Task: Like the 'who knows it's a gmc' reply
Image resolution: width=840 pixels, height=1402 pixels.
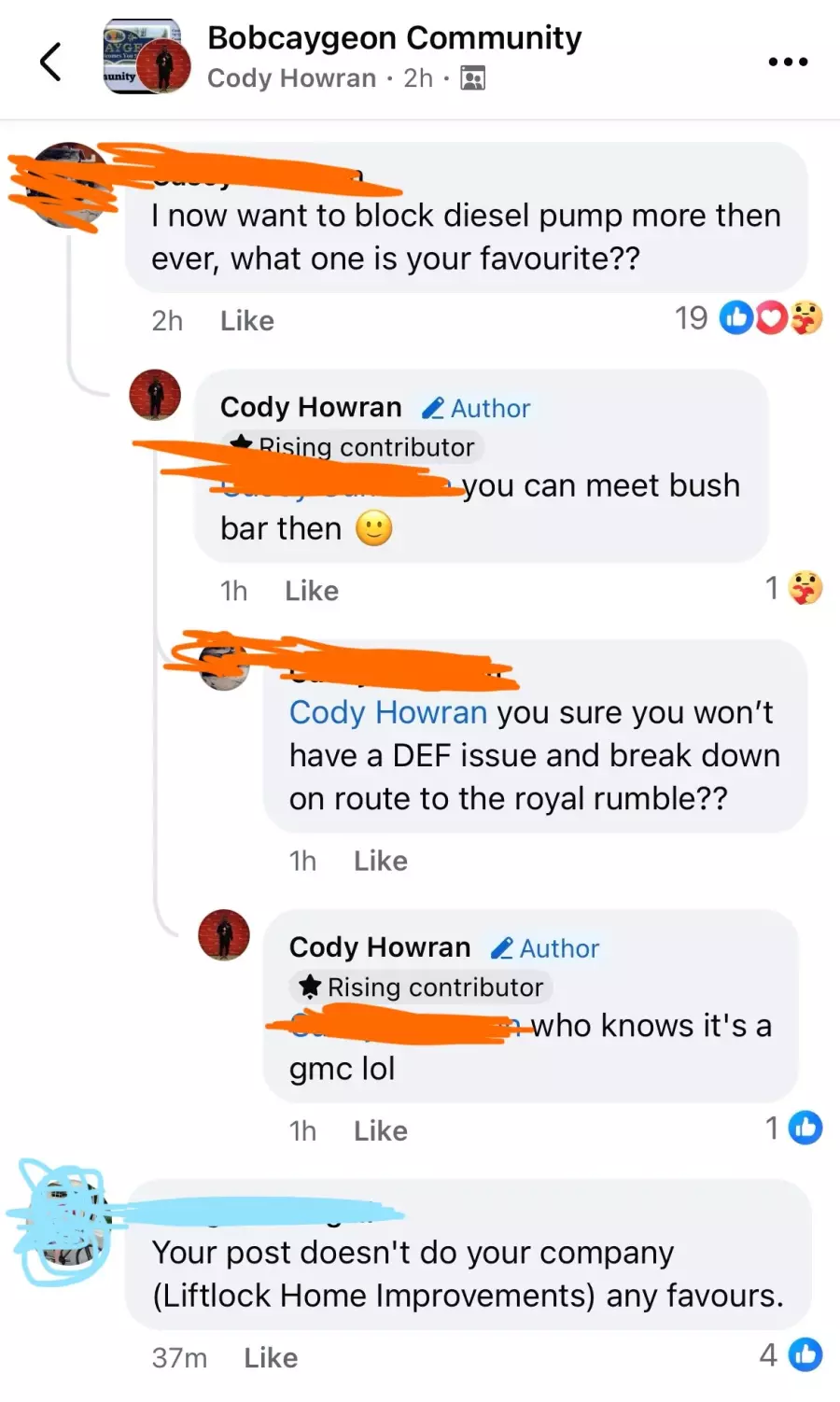Action: (381, 1130)
